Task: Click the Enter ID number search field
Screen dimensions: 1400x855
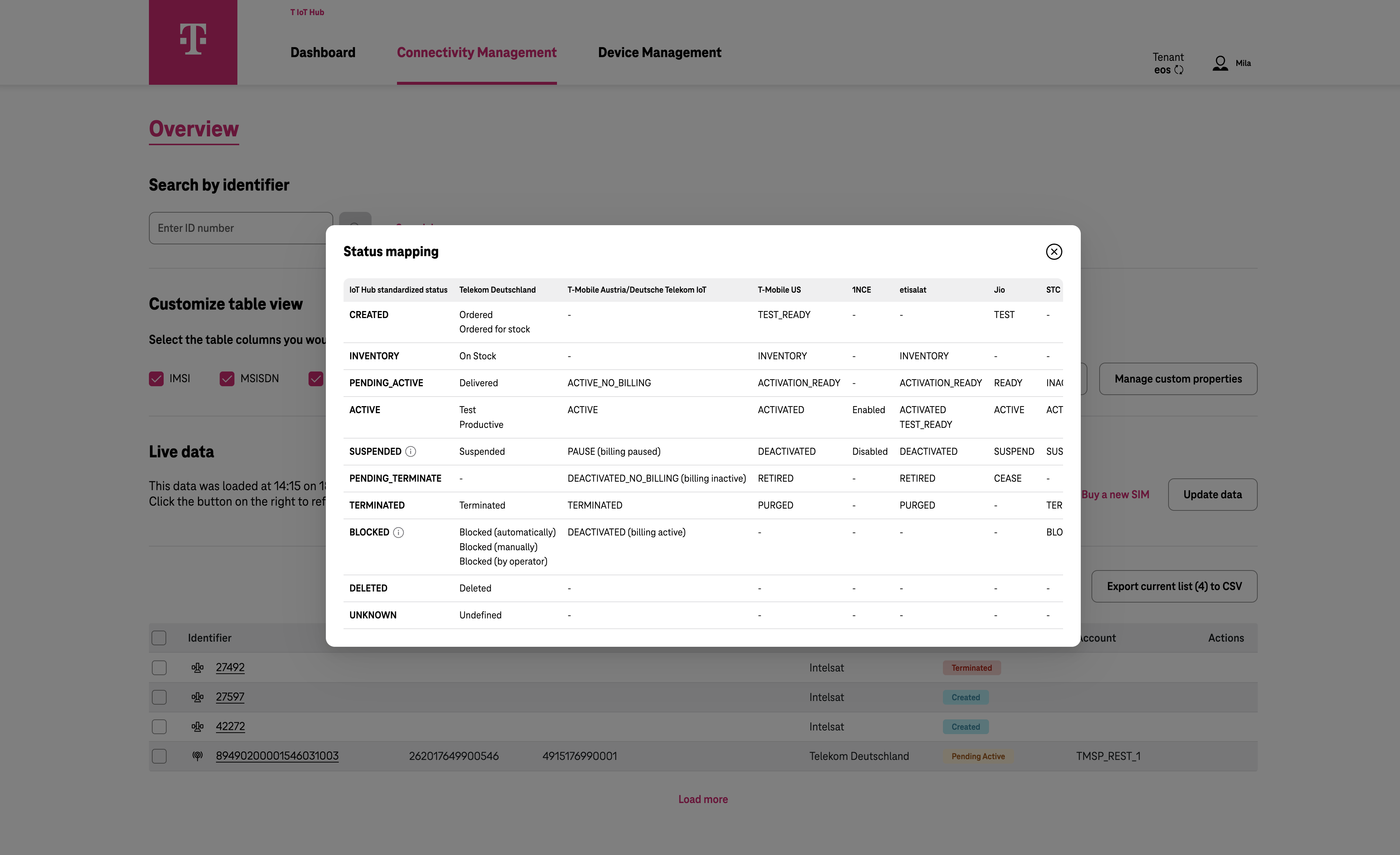Action: click(x=241, y=228)
